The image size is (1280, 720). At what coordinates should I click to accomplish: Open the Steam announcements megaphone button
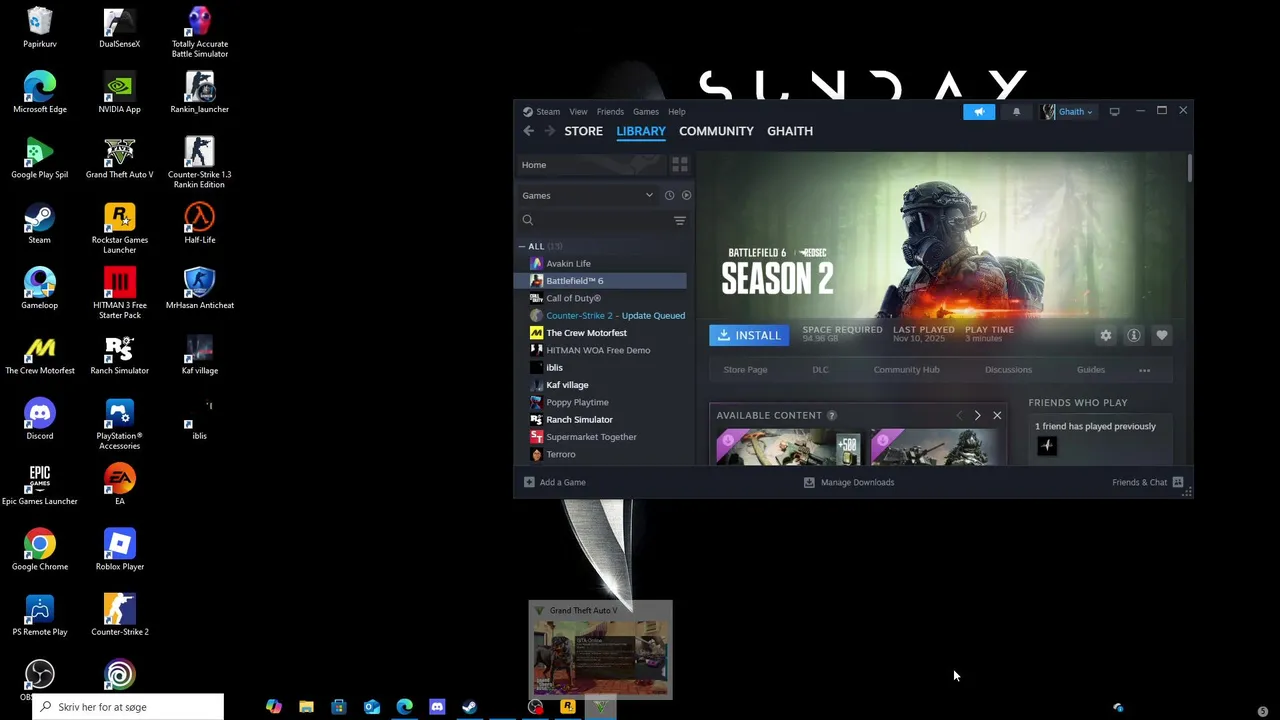(979, 112)
